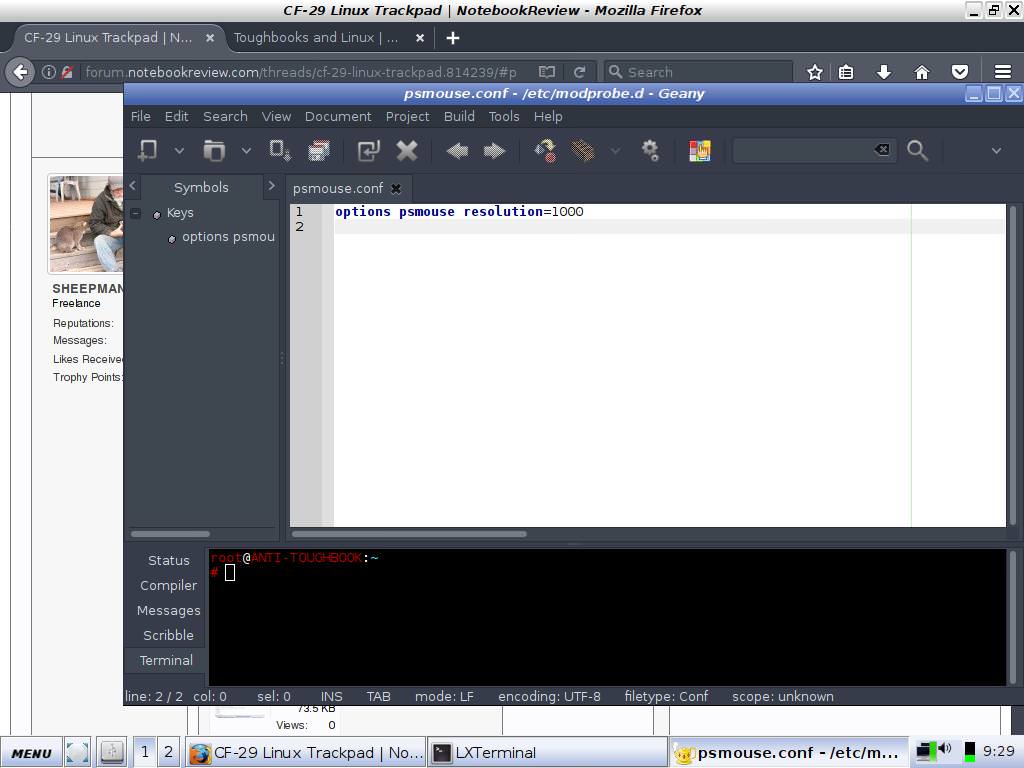The height and width of the screenshot is (768, 1024).
Task: Open the View menu in Geany
Action: 276,116
